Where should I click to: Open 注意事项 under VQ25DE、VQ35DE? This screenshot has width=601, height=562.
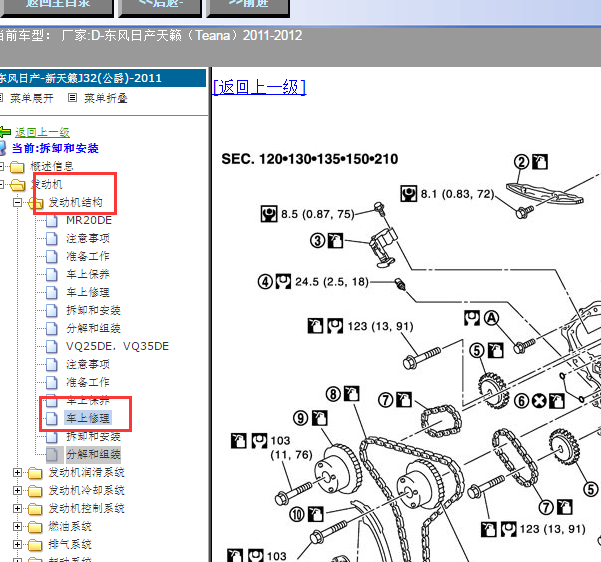pos(88,364)
